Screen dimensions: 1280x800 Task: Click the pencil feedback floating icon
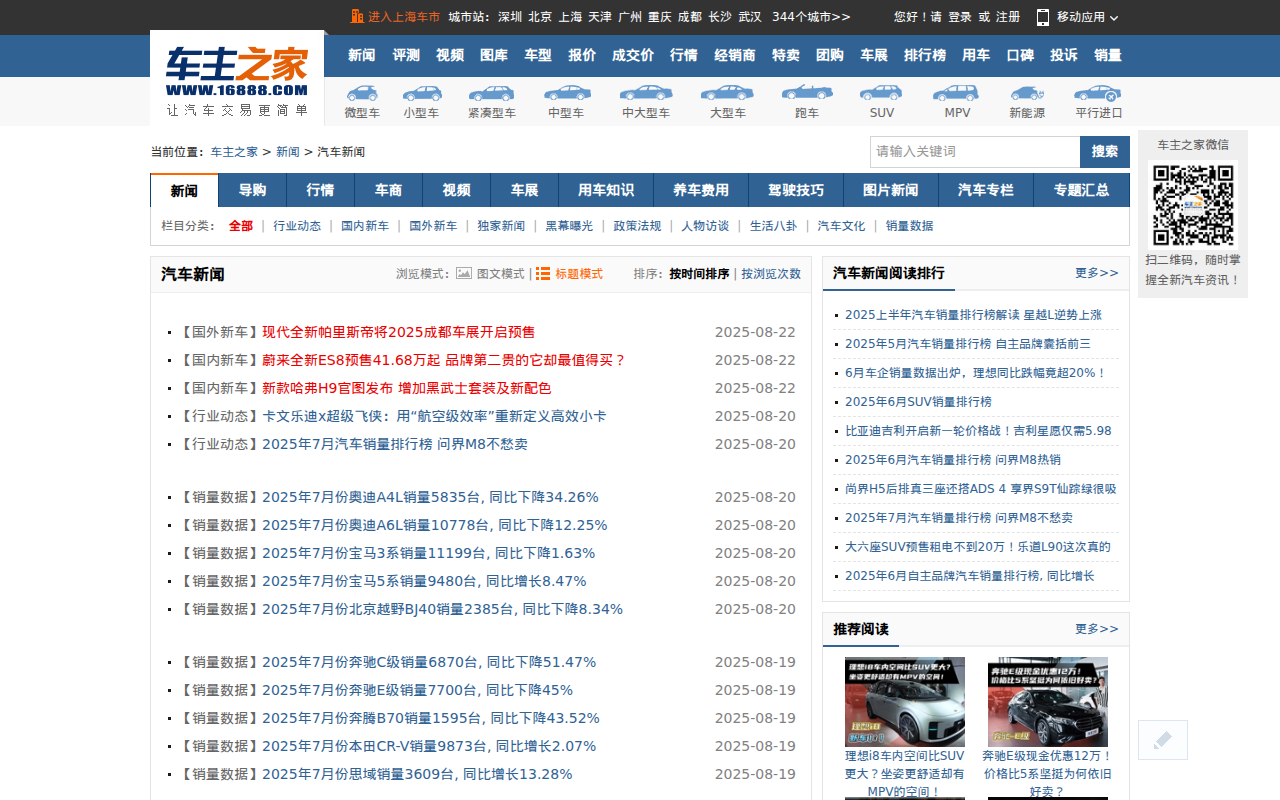[x=1162, y=740]
